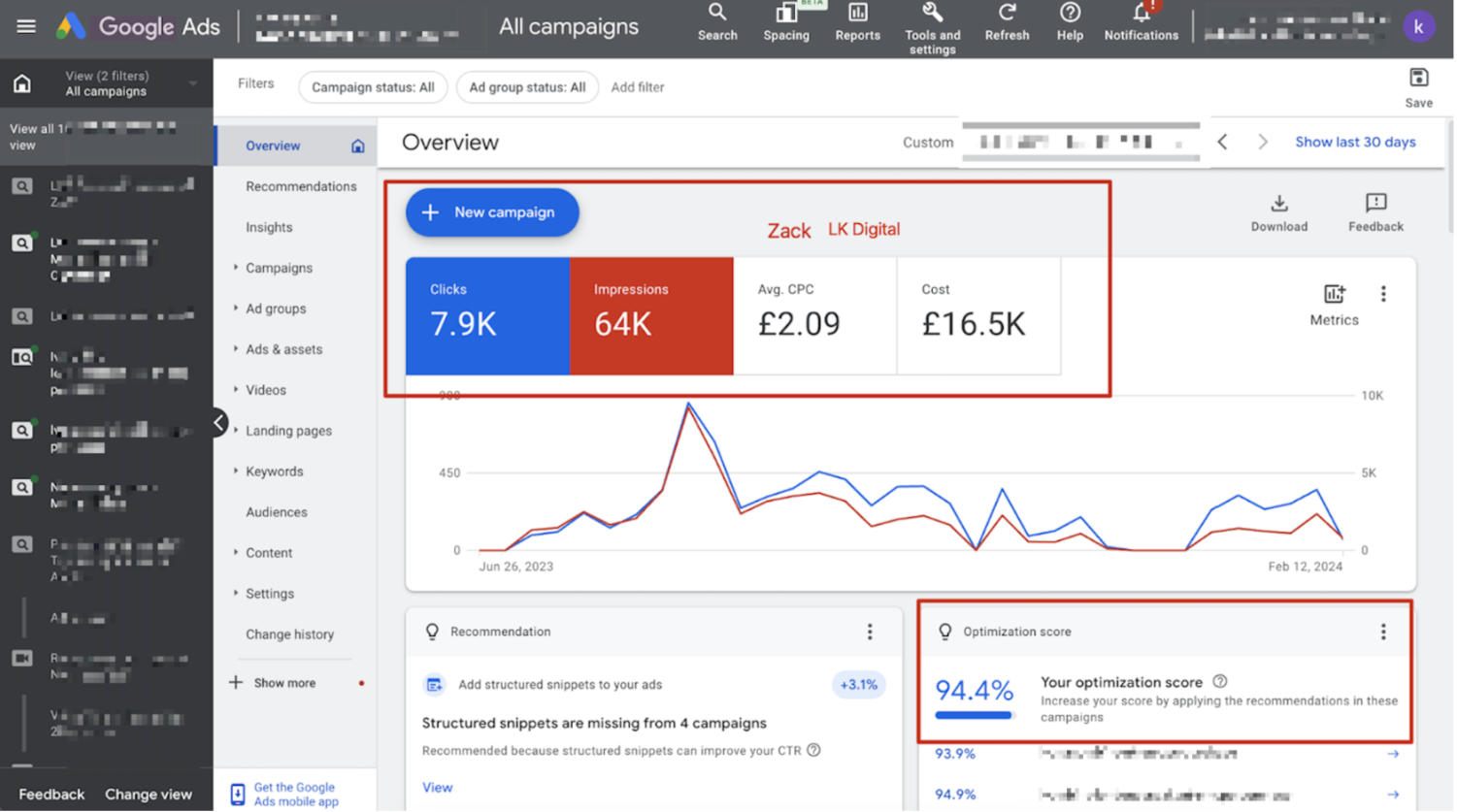The image size is (1457, 812).
Task: Click the View link under recommendation
Action: click(437, 788)
